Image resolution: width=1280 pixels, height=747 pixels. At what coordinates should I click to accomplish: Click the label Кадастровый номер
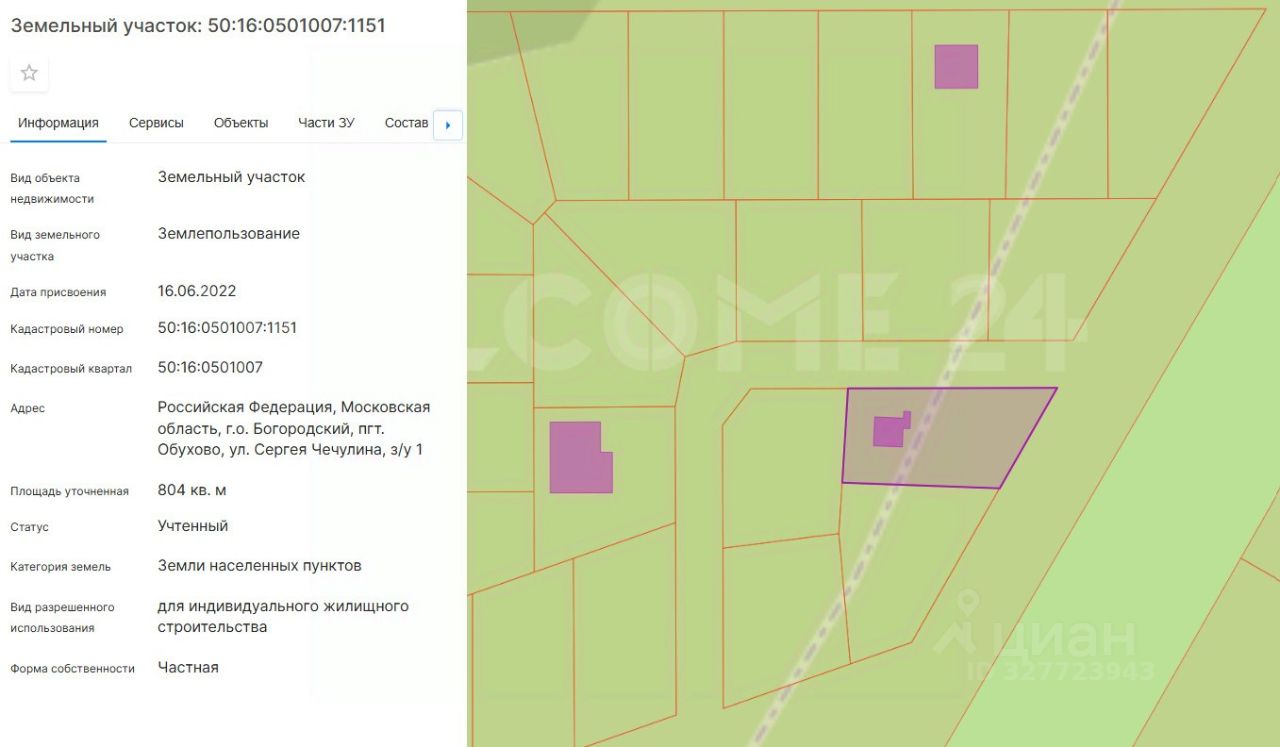click(x=67, y=329)
